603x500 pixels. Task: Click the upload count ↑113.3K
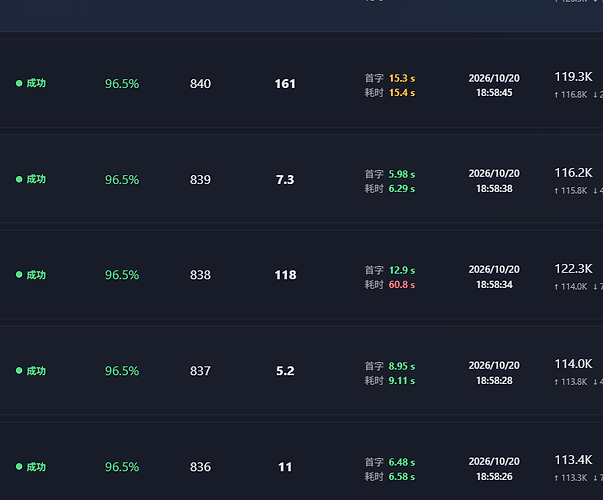pyautogui.click(x=571, y=478)
